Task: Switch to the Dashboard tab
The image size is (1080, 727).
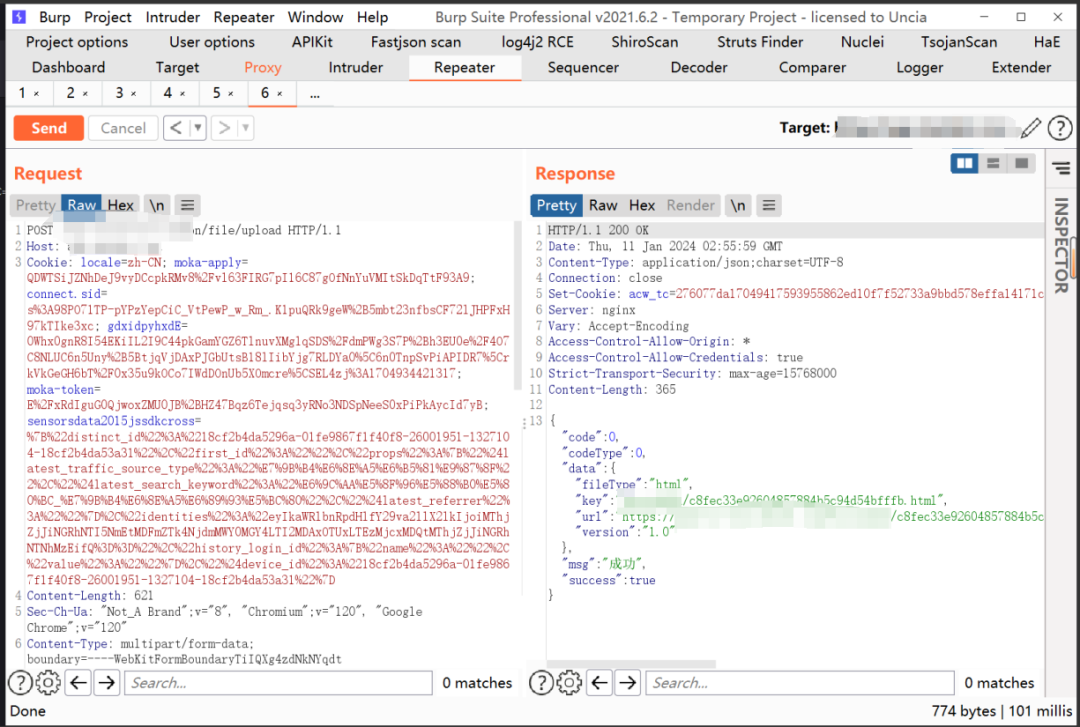Action: pos(68,68)
